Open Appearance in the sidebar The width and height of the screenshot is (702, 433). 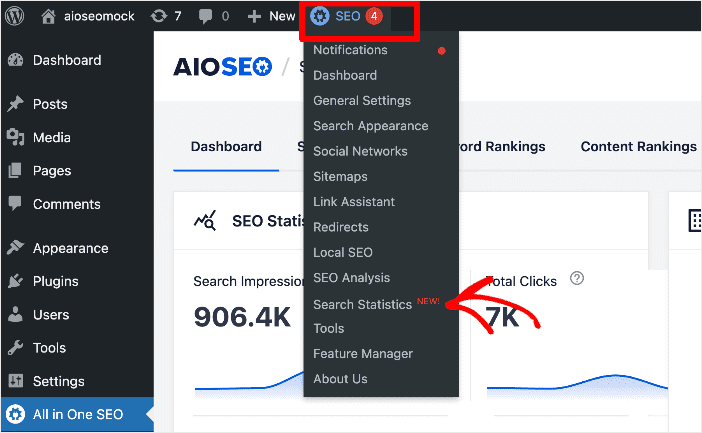click(x=71, y=248)
